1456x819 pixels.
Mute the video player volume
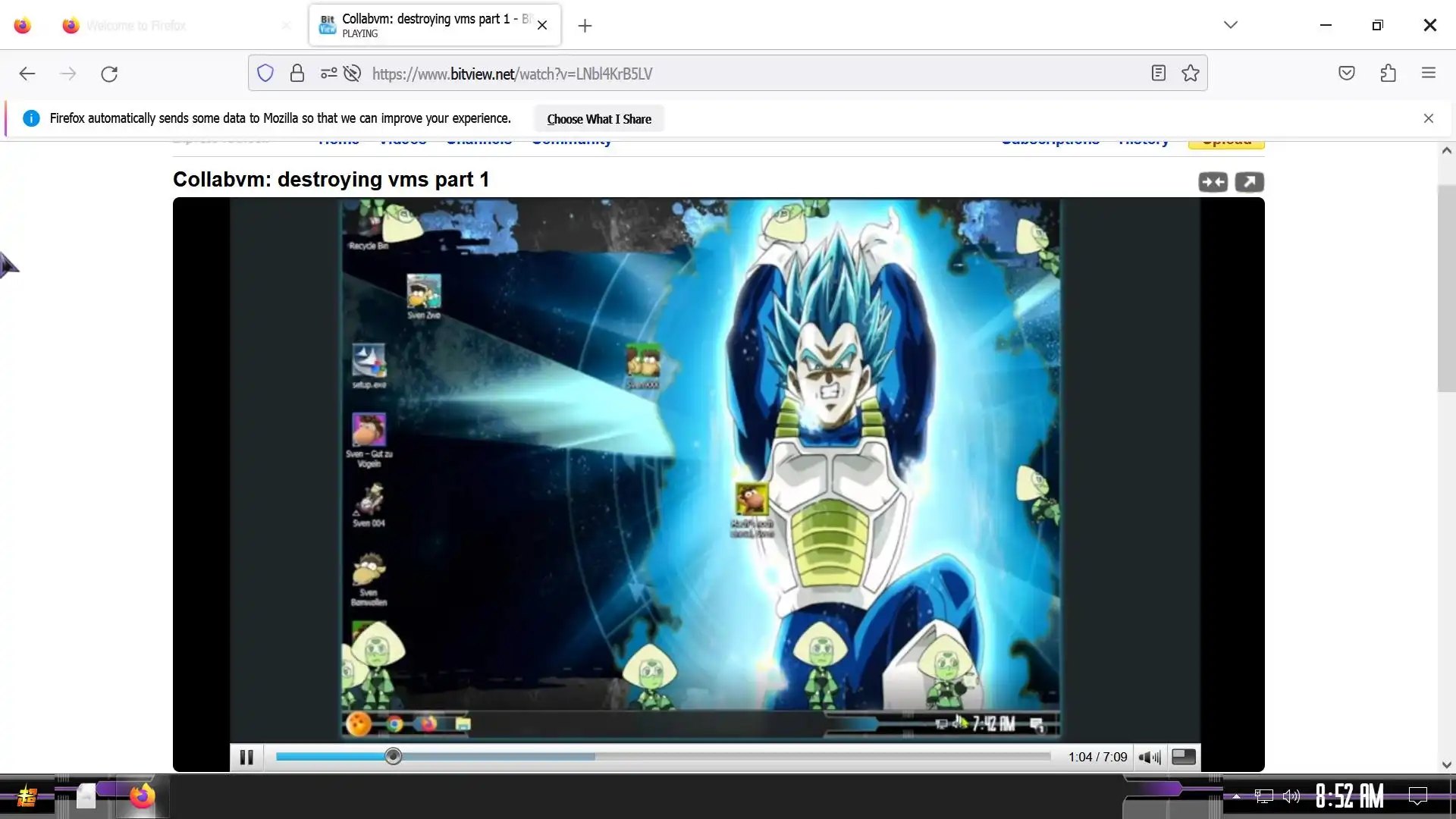coord(1149,757)
